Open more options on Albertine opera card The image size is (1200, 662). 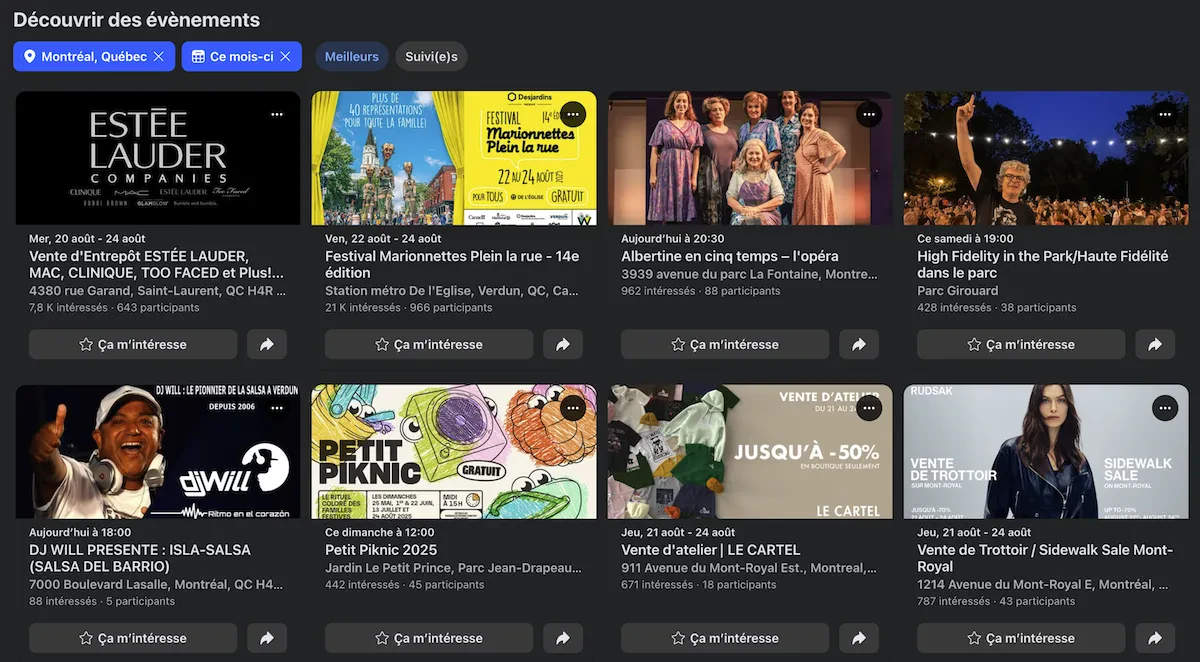coord(869,114)
